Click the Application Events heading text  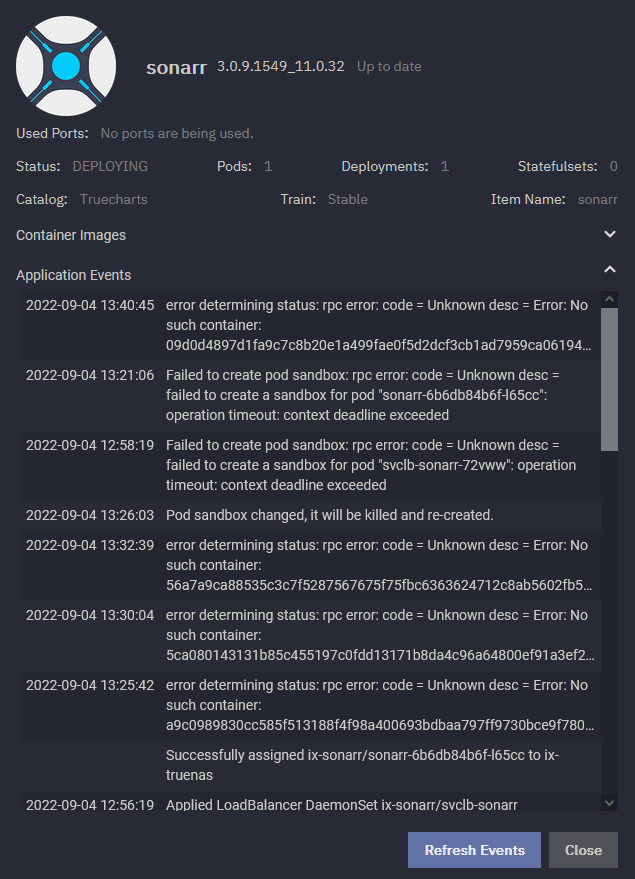point(73,275)
